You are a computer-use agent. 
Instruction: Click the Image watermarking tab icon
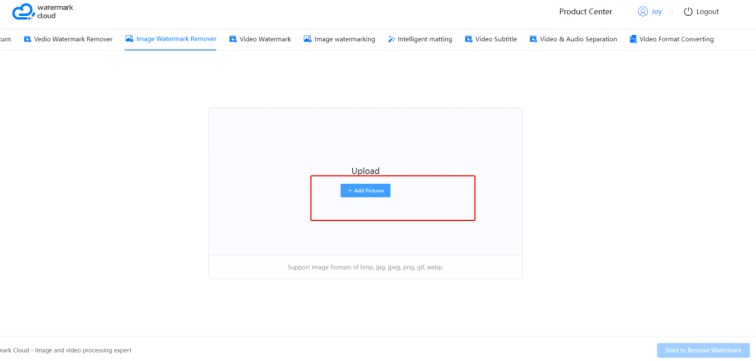[307, 39]
